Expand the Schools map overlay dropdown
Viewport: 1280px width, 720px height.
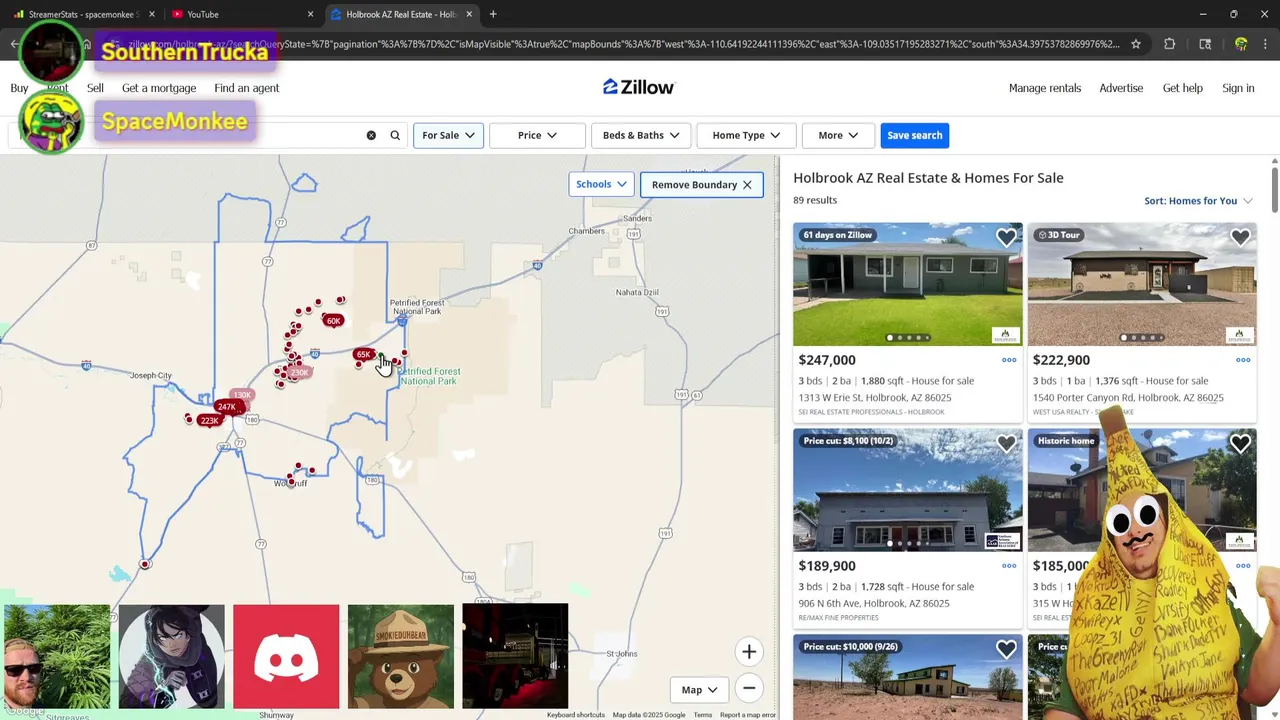tap(601, 184)
